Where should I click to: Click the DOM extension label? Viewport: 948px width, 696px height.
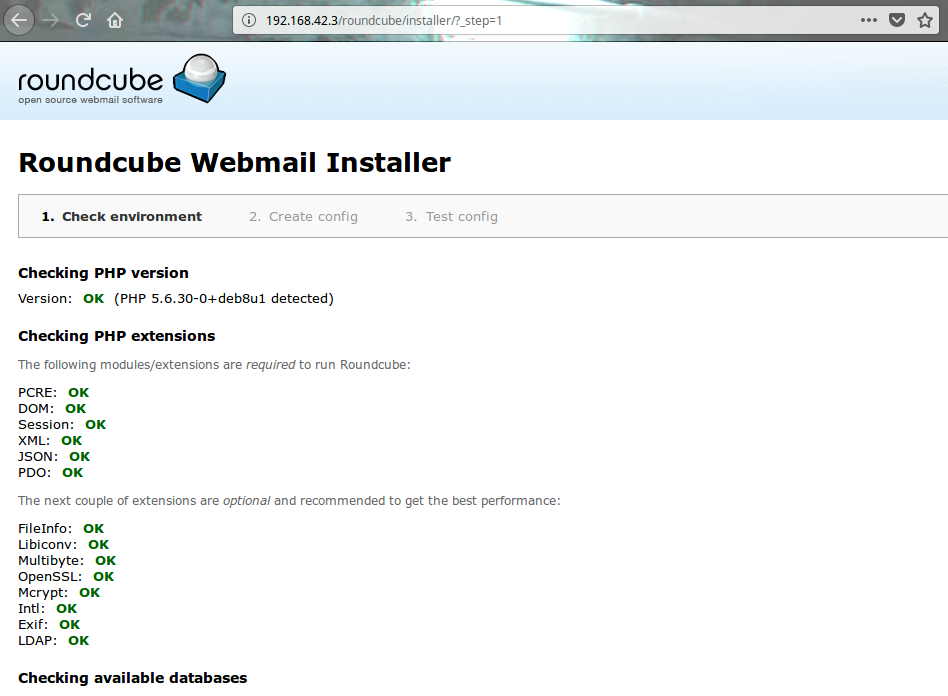coord(36,409)
